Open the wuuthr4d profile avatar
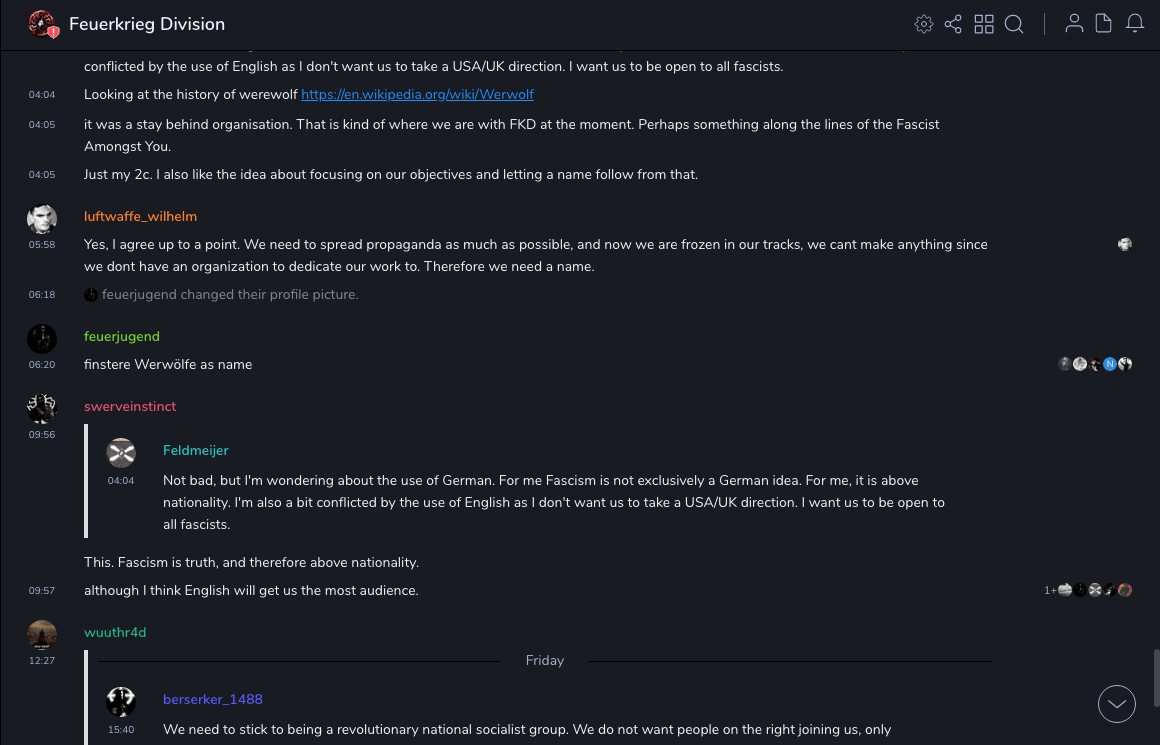 point(42,634)
